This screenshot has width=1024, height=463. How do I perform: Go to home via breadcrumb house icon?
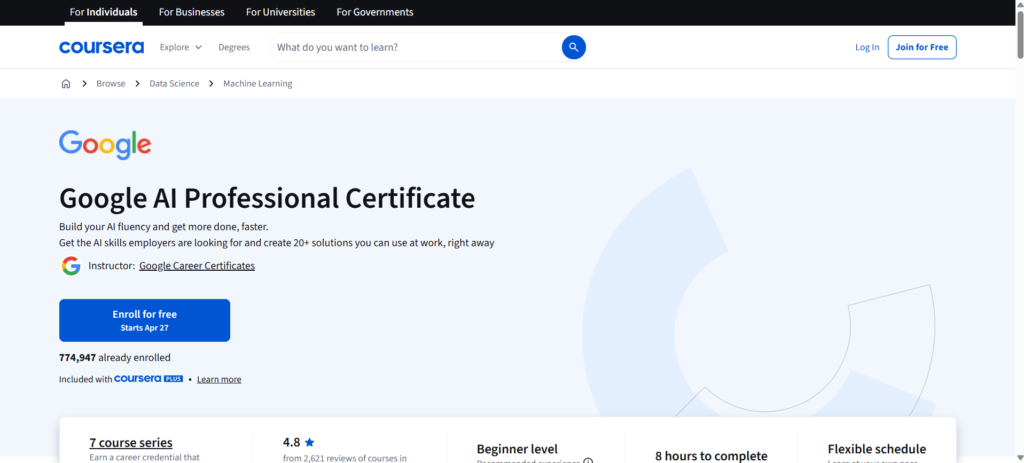click(x=66, y=84)
